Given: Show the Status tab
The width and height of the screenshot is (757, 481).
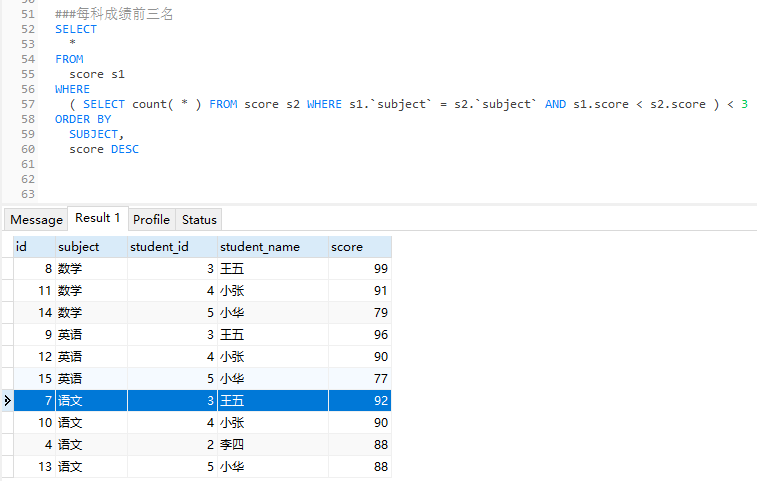Looking at the screenshot, I should pos(199,219).
